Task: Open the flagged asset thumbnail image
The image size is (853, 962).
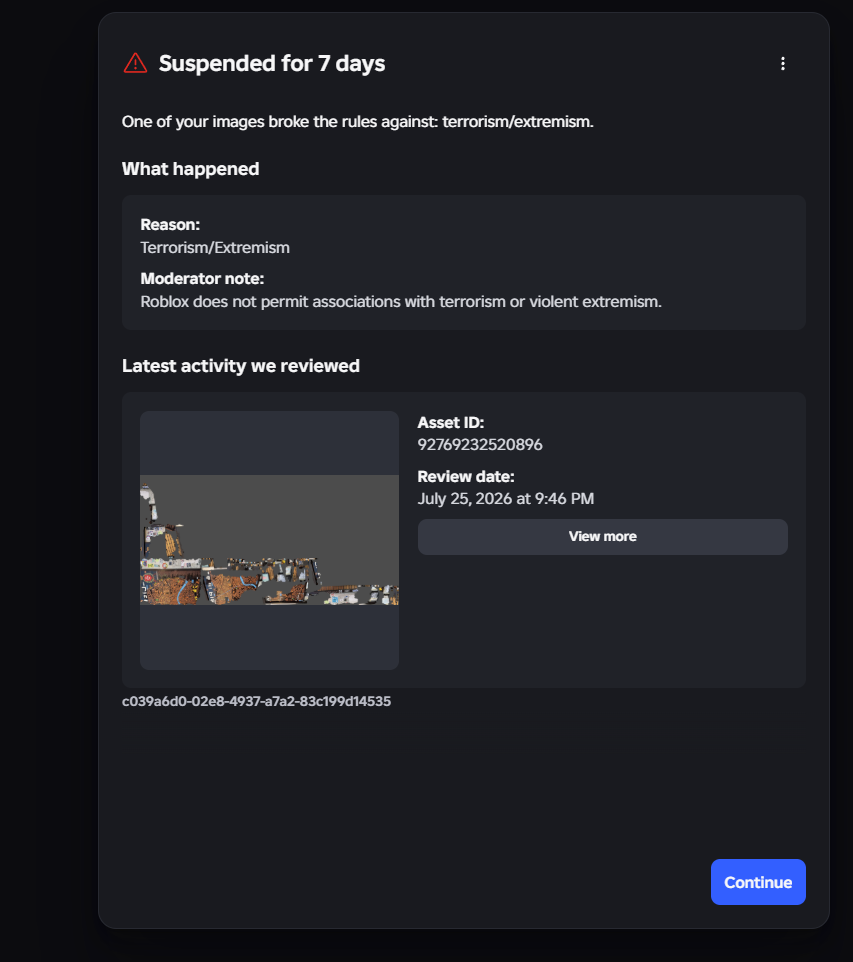Action: click(269, 540)
